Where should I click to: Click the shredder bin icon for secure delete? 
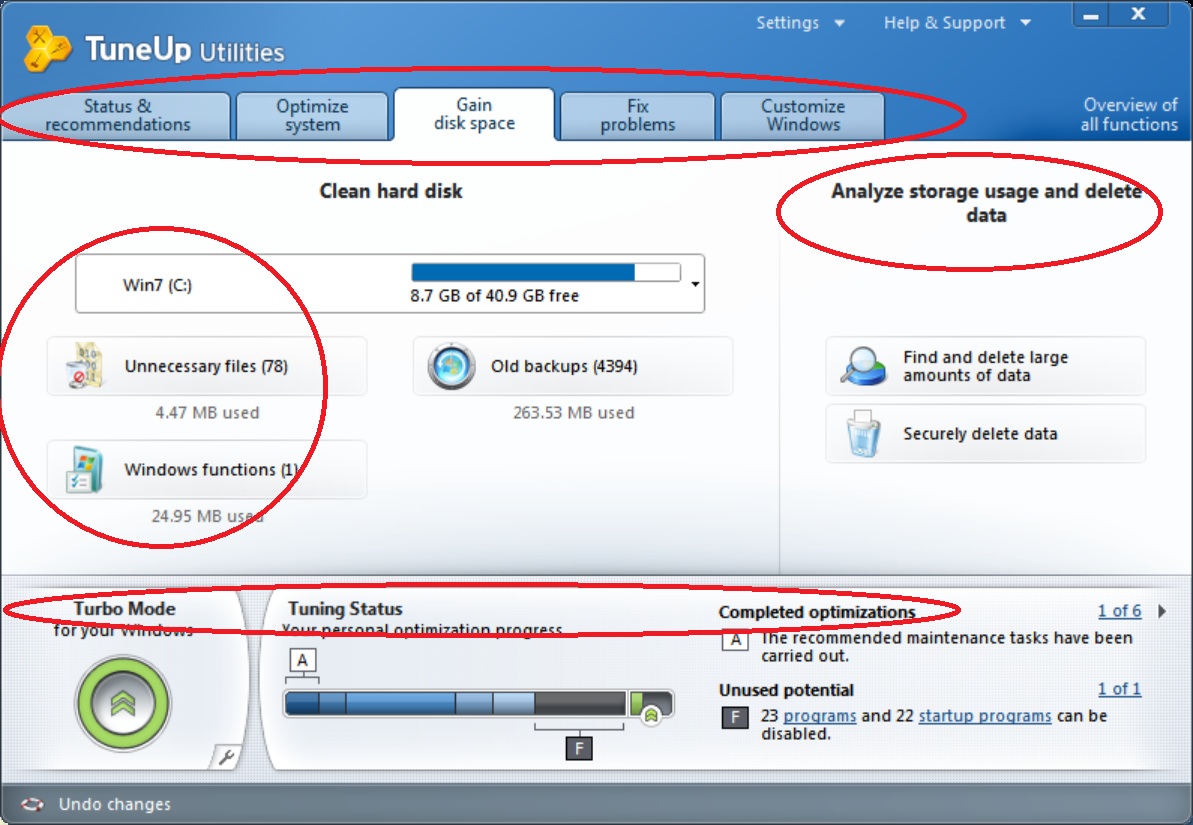tap(864, 434)
